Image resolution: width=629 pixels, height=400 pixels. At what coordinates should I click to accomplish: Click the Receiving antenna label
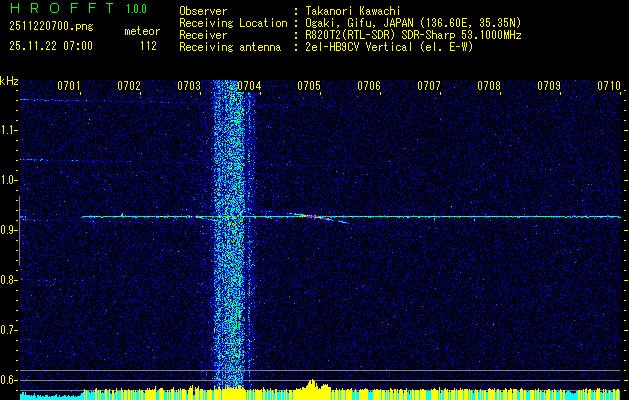point(230,47)
